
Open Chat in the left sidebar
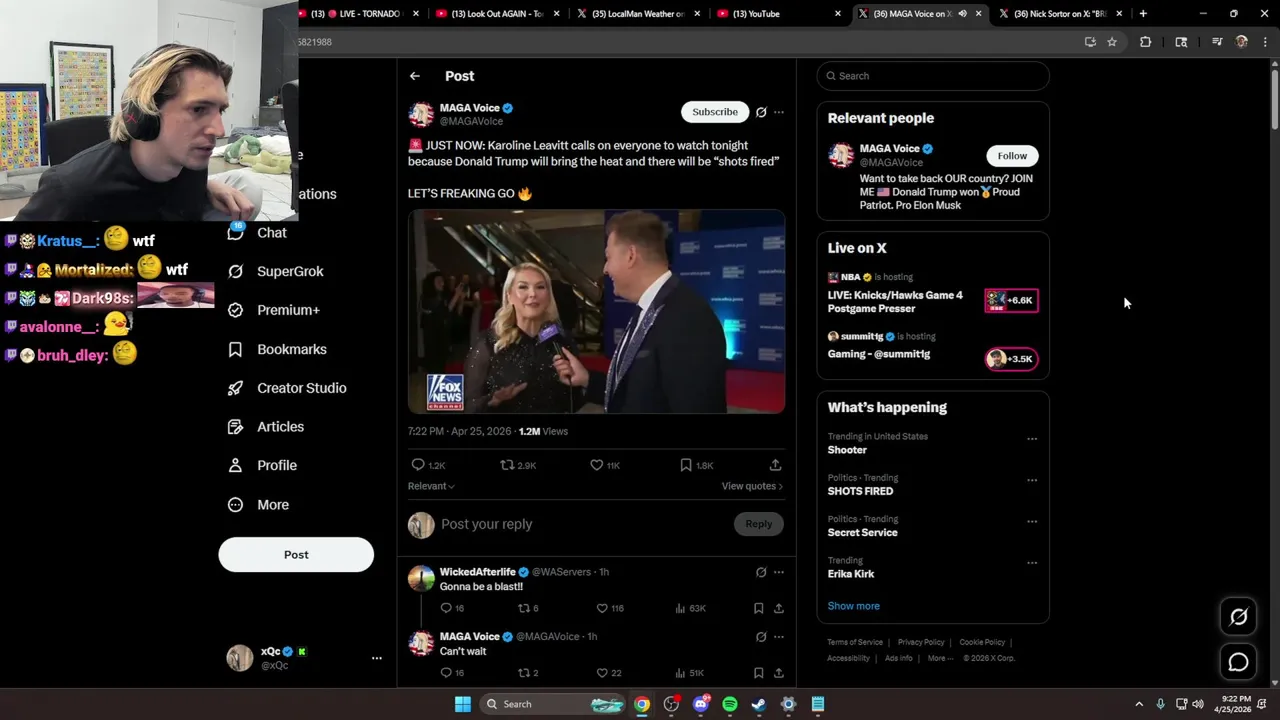(258, 233)
